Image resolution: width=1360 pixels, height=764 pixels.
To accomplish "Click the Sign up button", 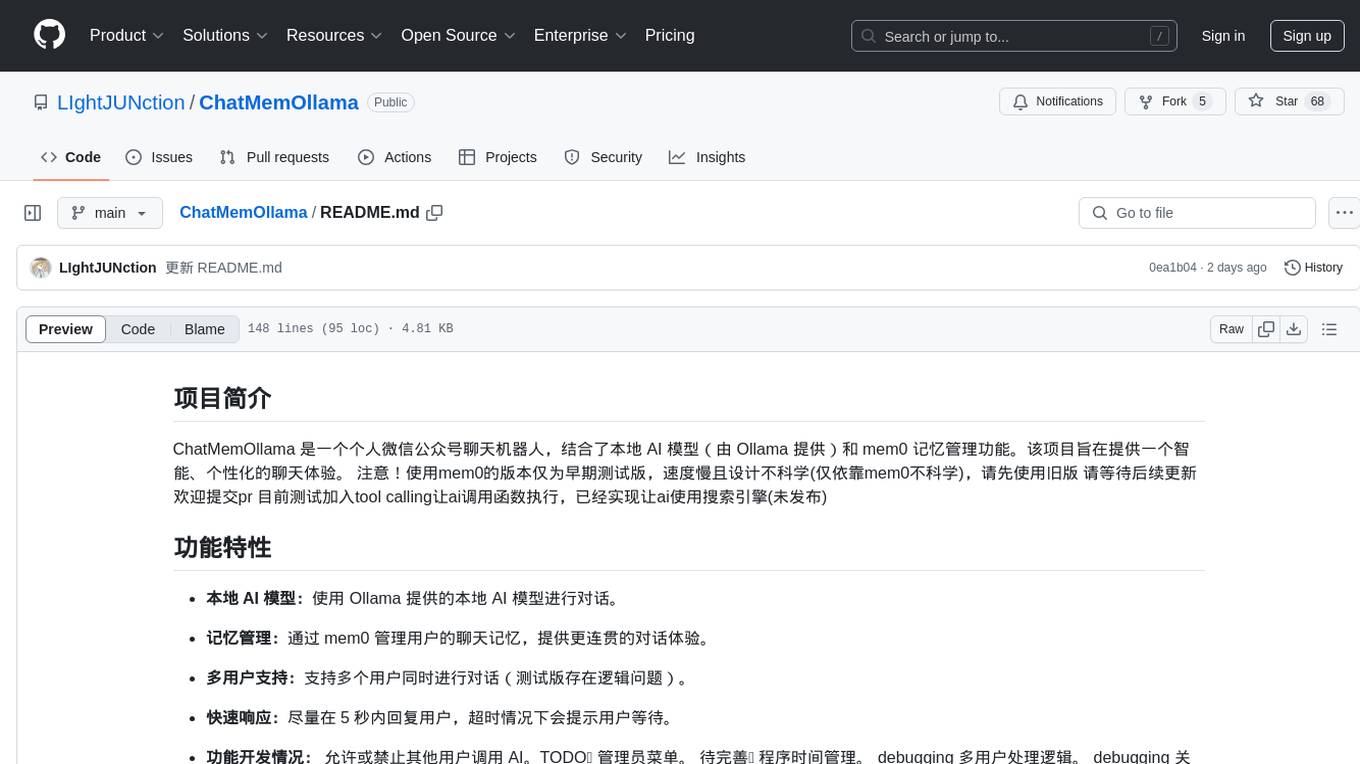I will [1307, 36].
